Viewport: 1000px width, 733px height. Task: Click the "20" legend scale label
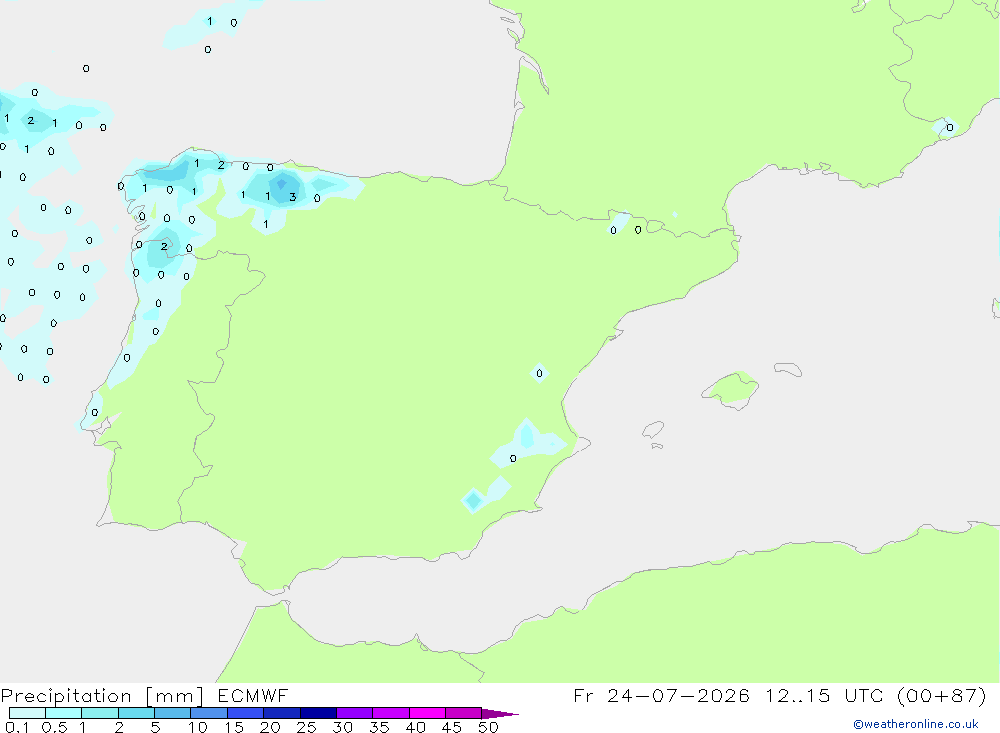[x=270, y=727]
